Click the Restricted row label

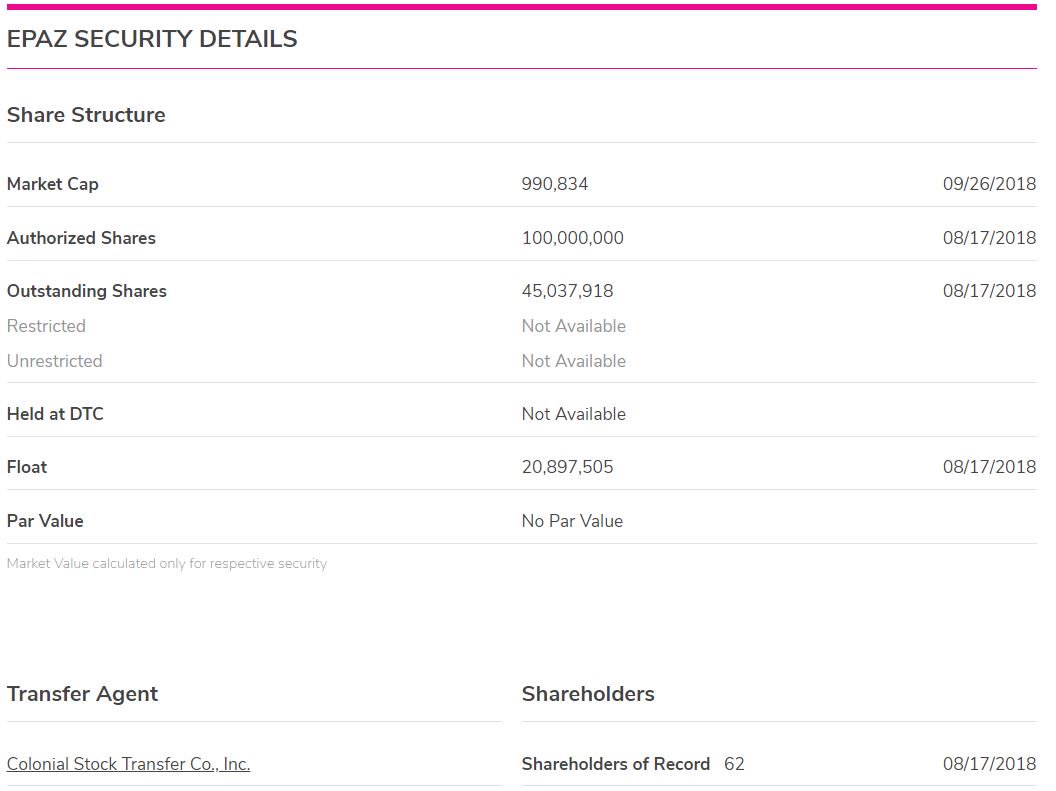click(x=46, y=326)
